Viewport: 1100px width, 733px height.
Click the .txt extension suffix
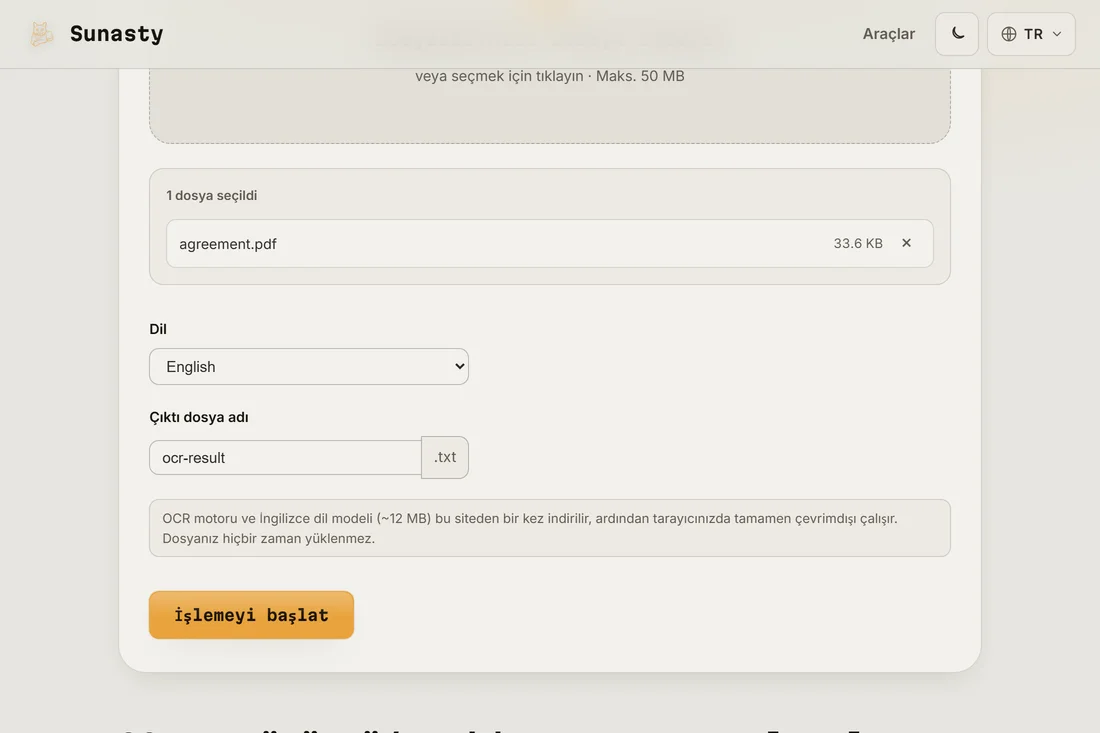pyautogui.click(x=445, y=457)
